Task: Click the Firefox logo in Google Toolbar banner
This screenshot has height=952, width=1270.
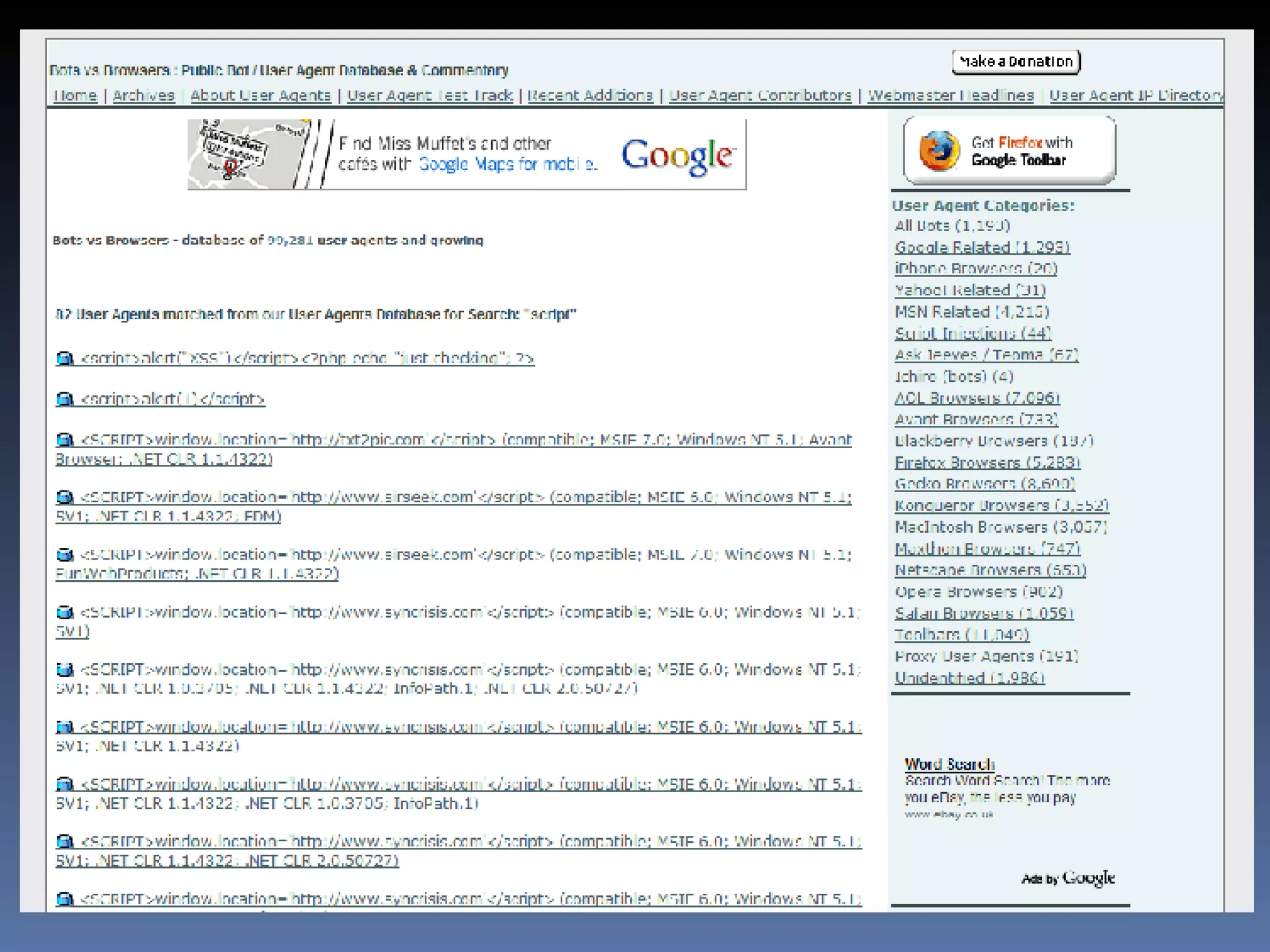Action: (x=939, y=151)
